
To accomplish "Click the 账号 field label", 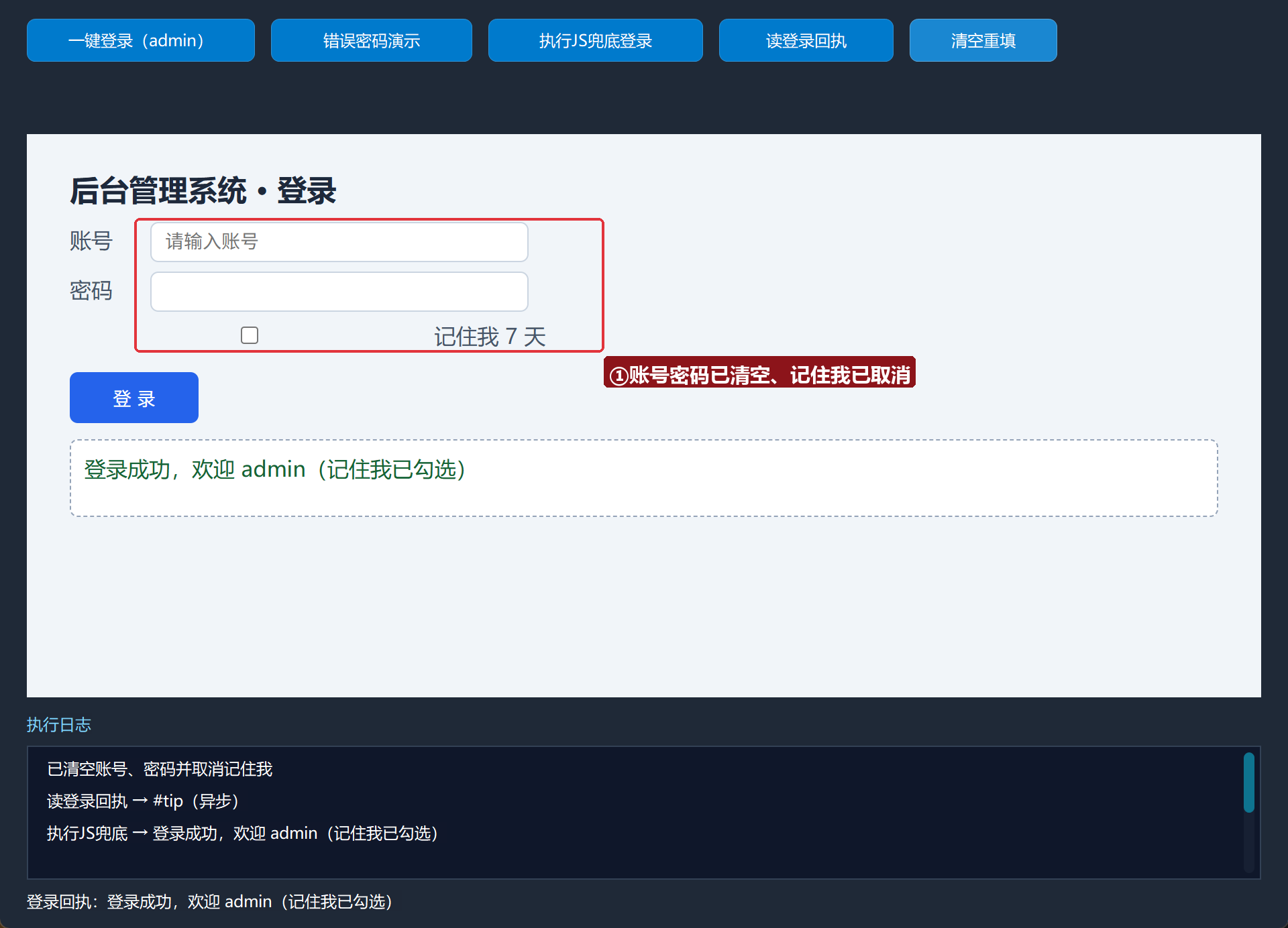I will (x=91, y=241).
